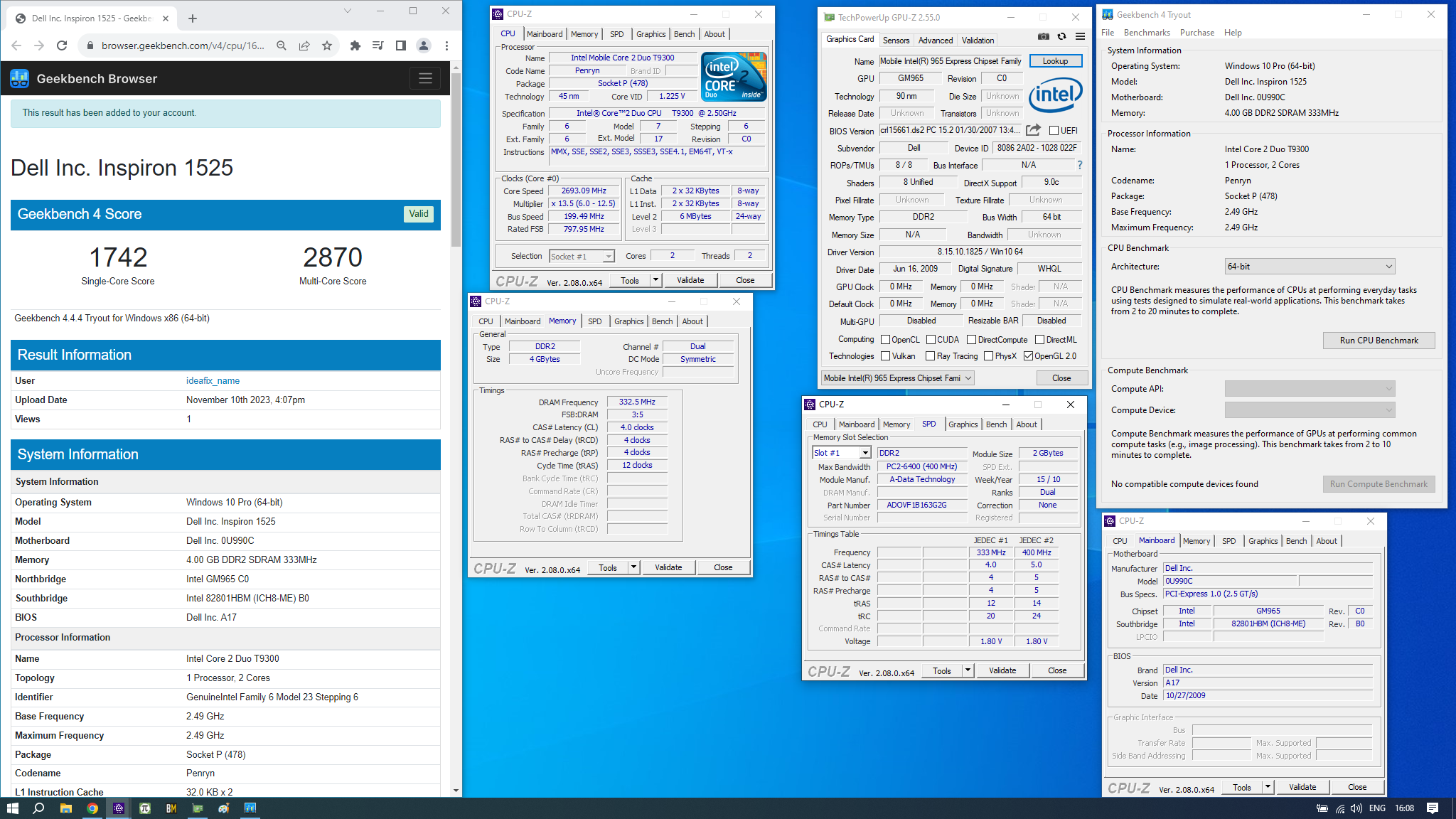
Task: Toggle the DirectCompute checkbox
Action: (x=971, y=340)
